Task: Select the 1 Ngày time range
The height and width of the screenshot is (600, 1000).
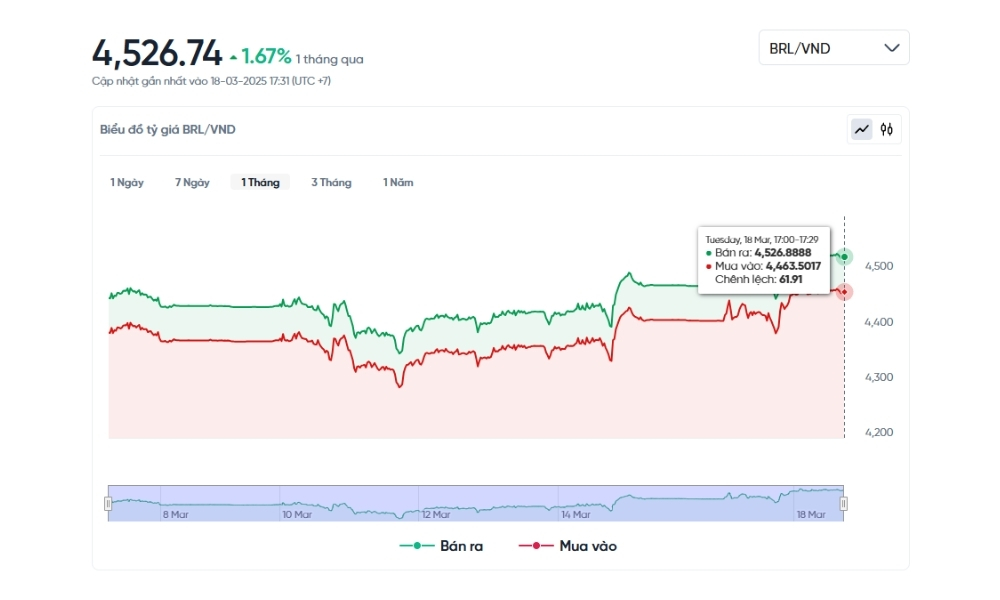Action: (127, 182)
